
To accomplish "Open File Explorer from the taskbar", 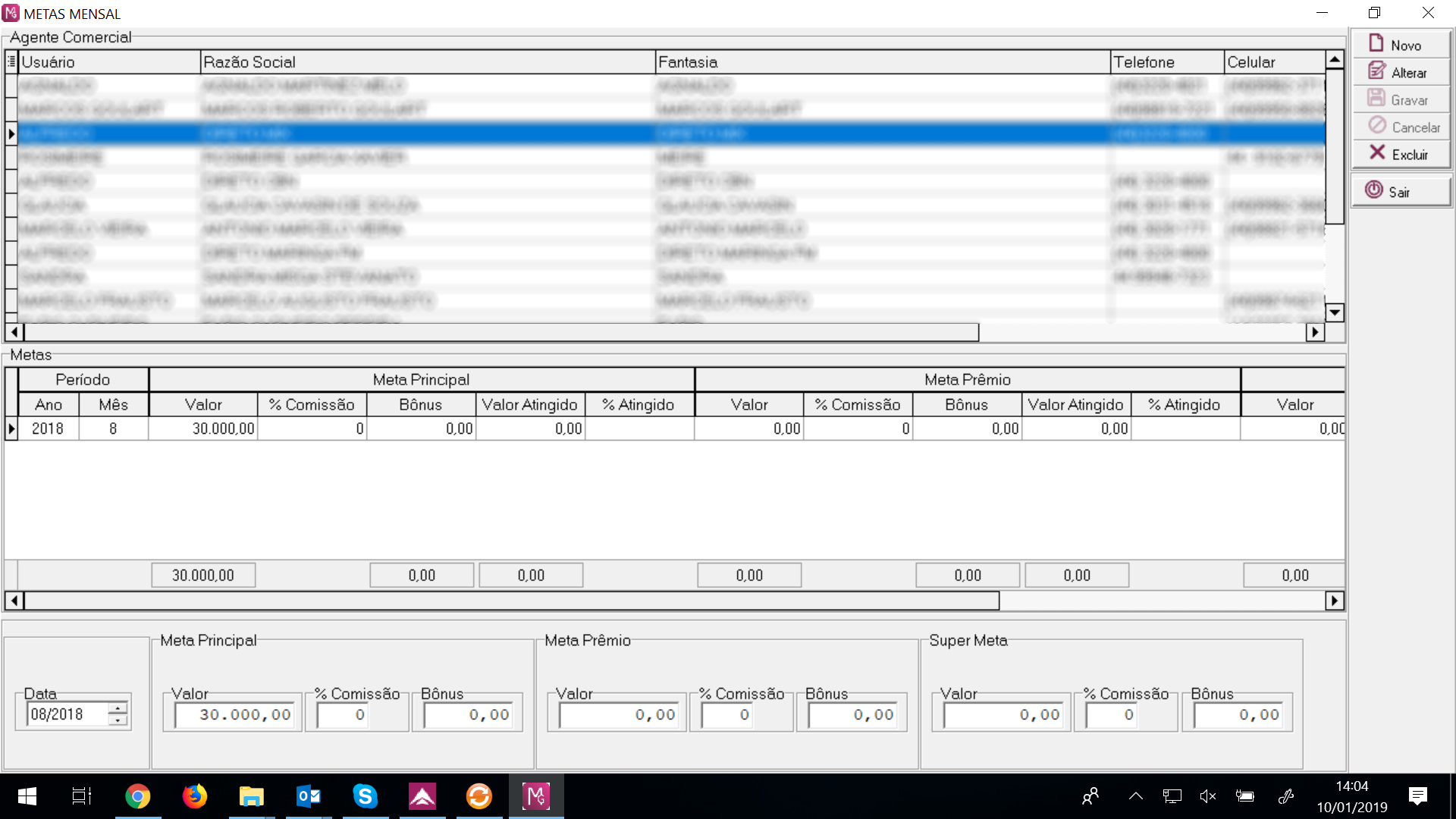I will (x=252, y=796).
